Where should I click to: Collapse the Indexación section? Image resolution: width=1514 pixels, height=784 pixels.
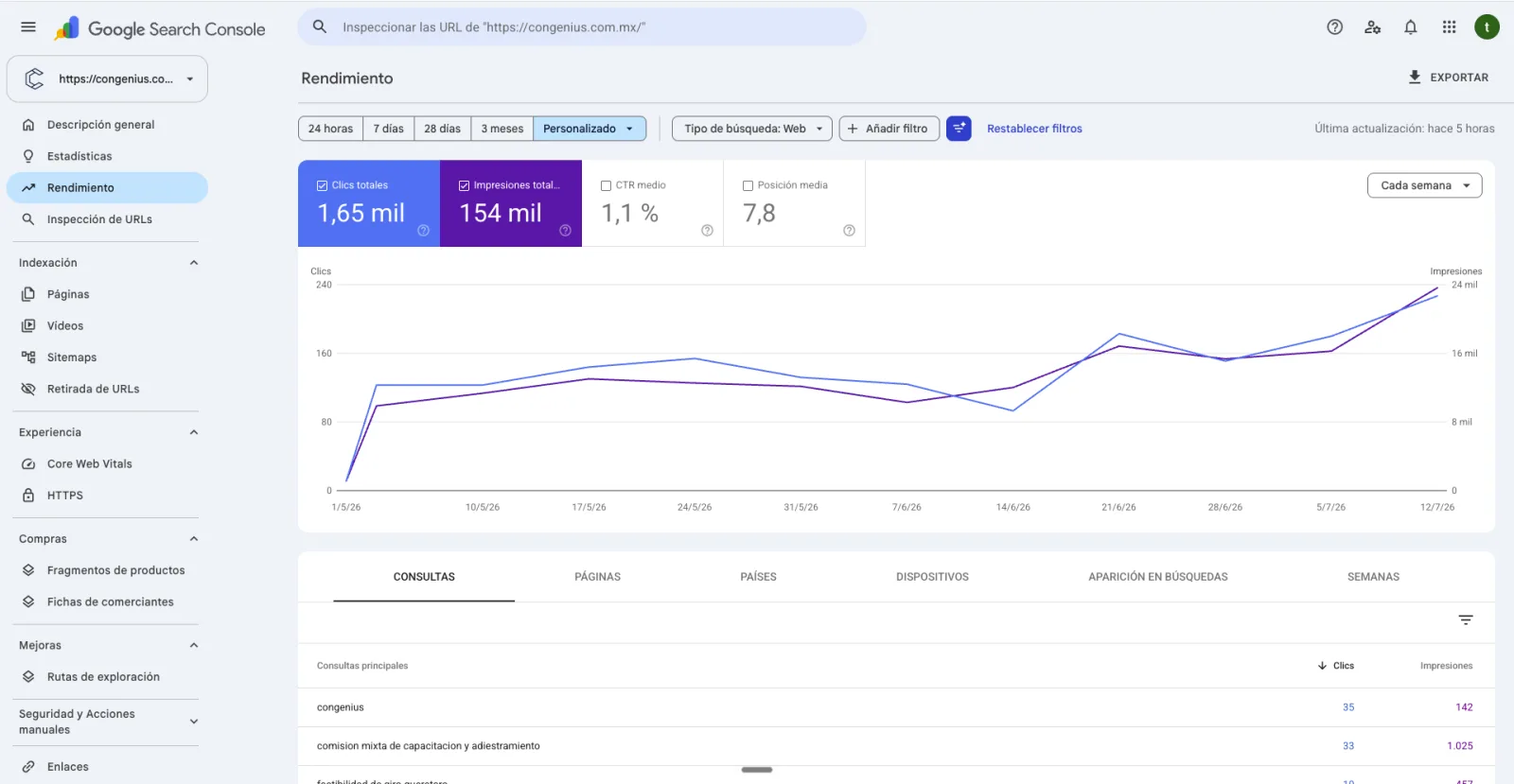(194, 263)
